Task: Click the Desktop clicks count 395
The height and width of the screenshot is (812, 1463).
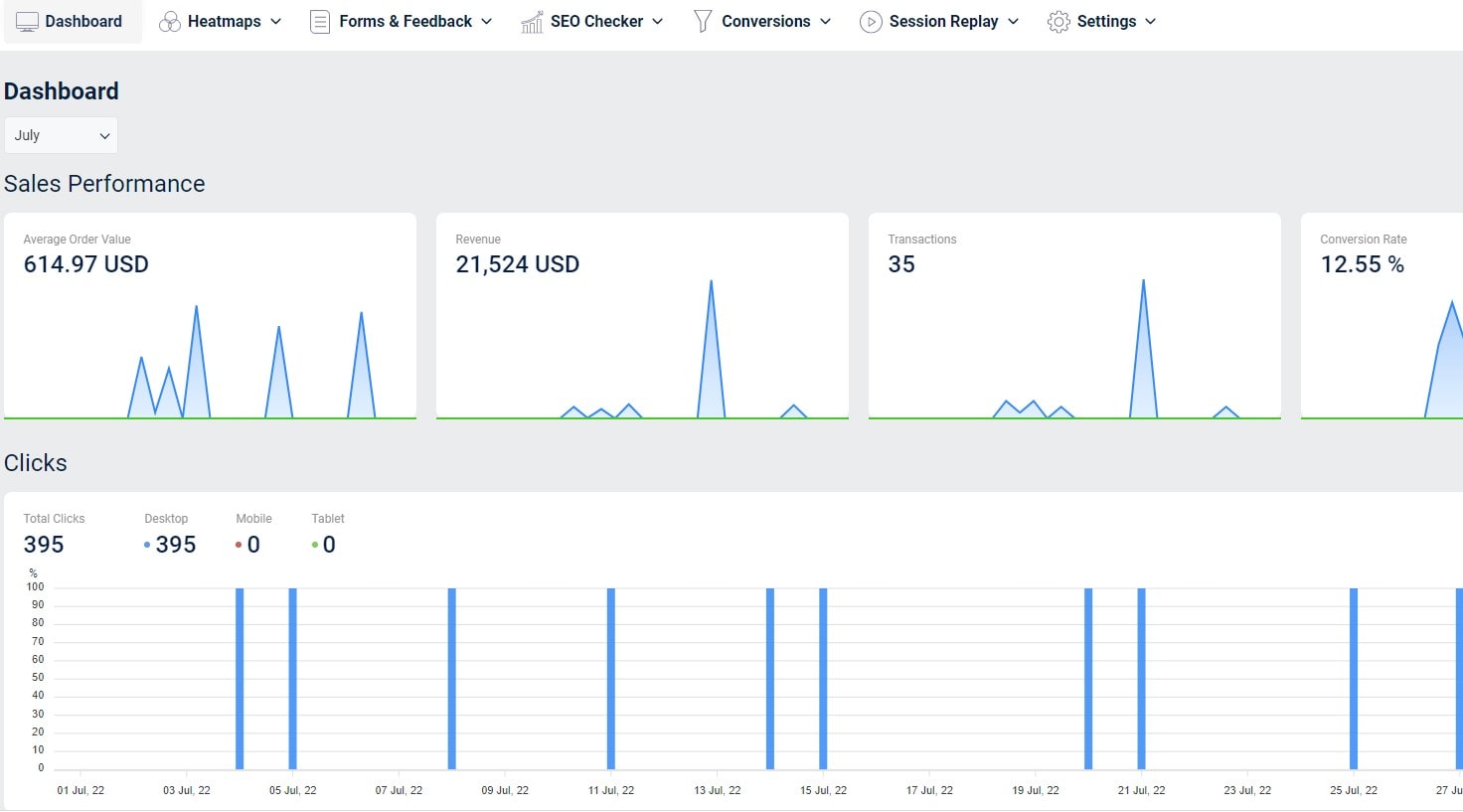Action: pos(176,545)
